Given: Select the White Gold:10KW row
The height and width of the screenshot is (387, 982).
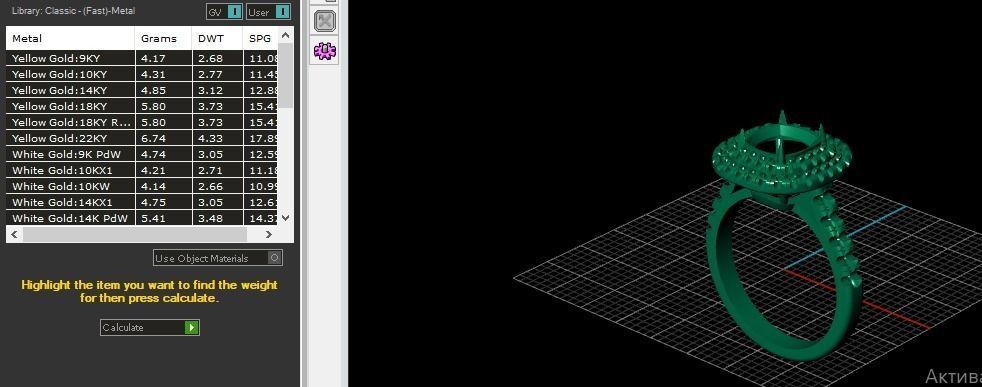Looking at the screenshot, I should pyautogui.click(x=142, y=186).
